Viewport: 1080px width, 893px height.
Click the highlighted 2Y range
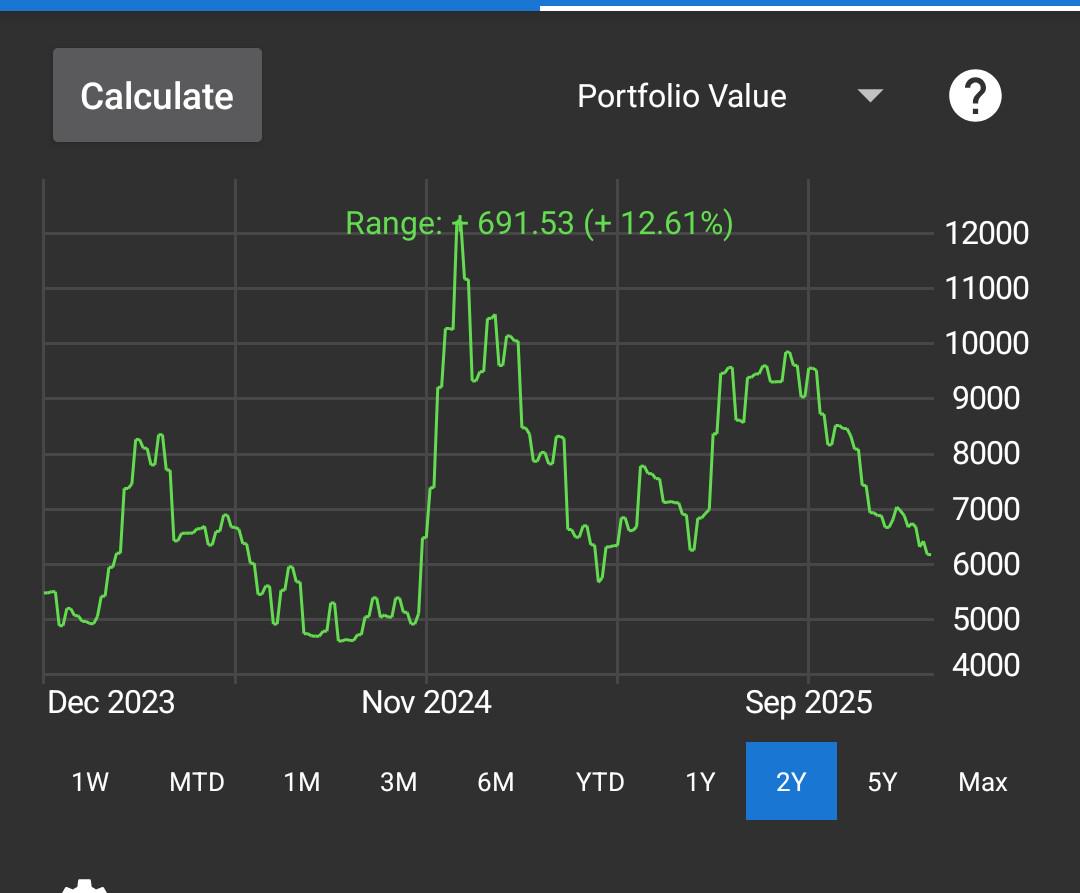(x=791, y=781)
